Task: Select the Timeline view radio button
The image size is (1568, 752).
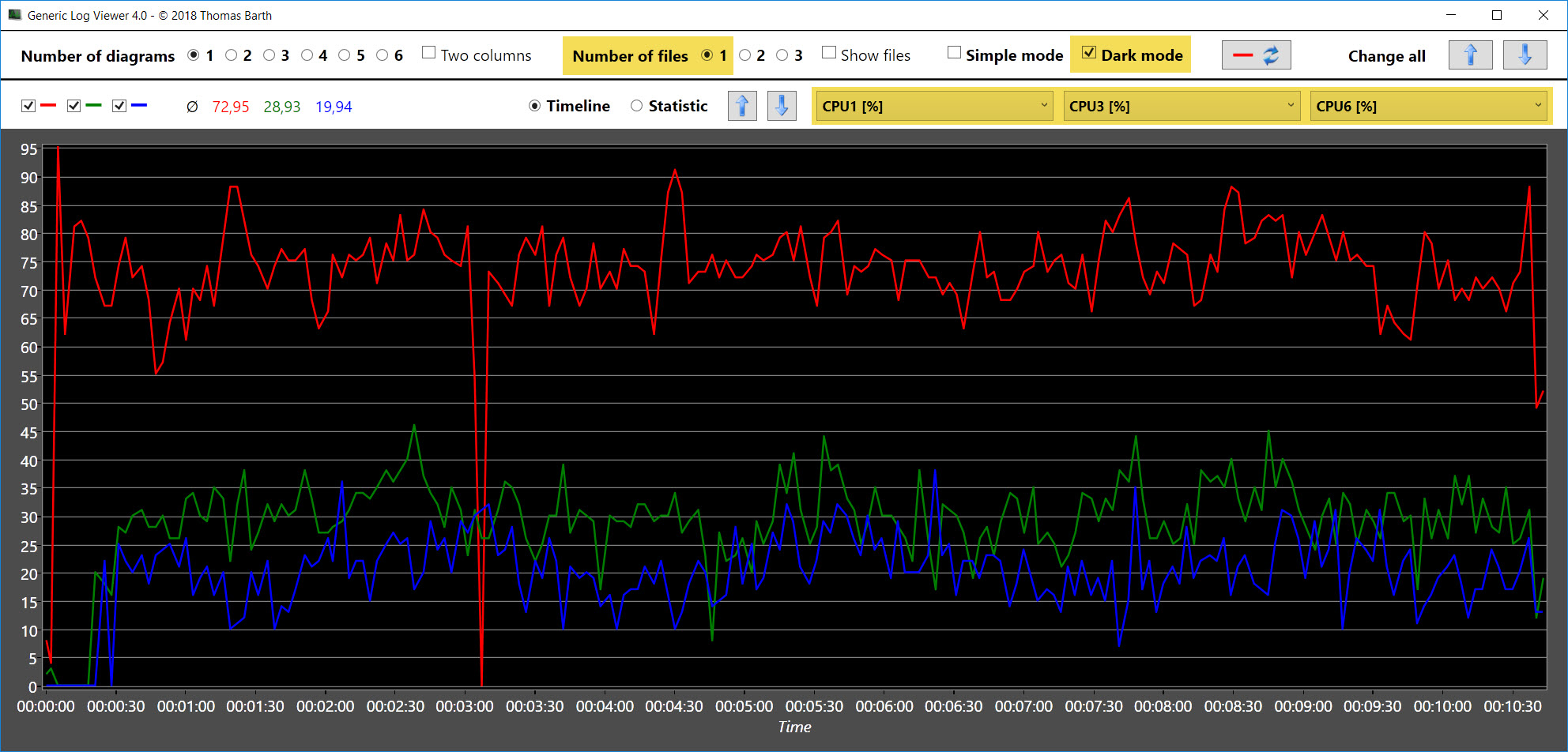Action: [x=535, y=106]
